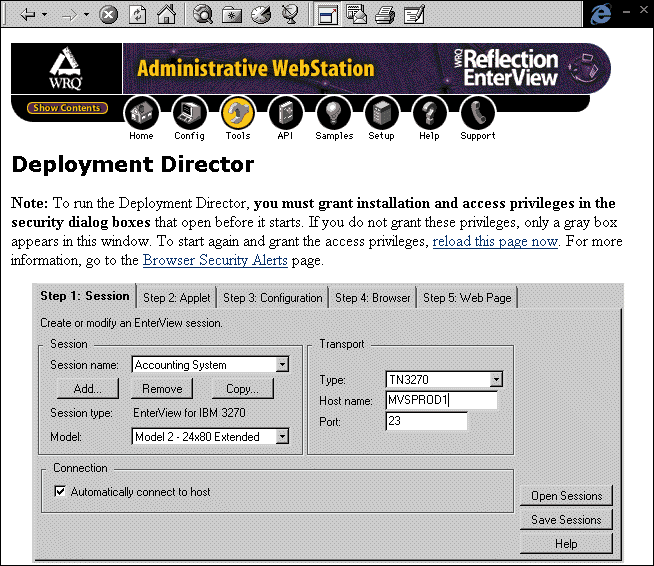Viewport: 654px width, 566px height.
Task: Click the Save Sessions button
Action: pyautogui.click(x=566, y=520)
